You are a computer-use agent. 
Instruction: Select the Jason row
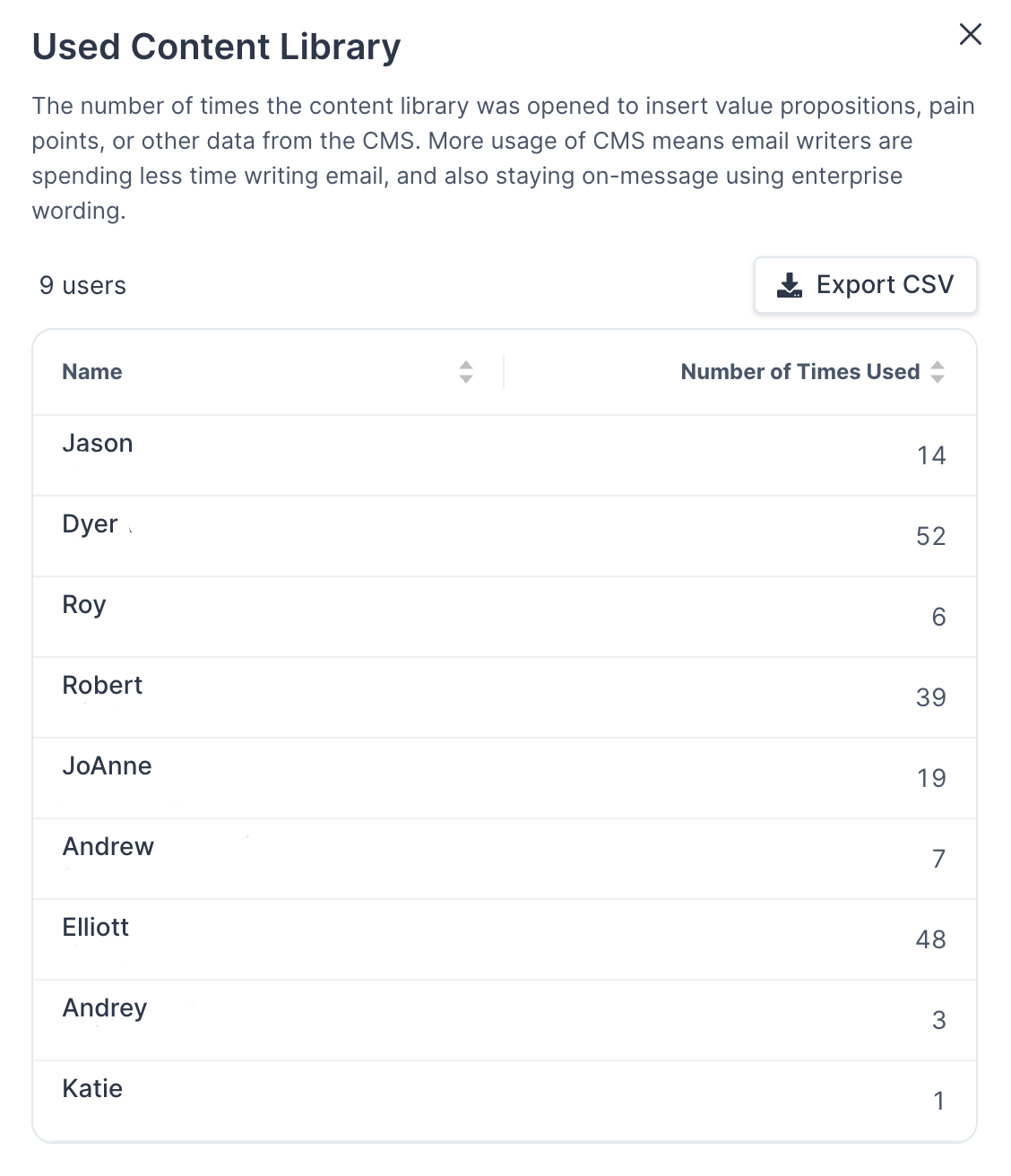click(x=505, y=455)
